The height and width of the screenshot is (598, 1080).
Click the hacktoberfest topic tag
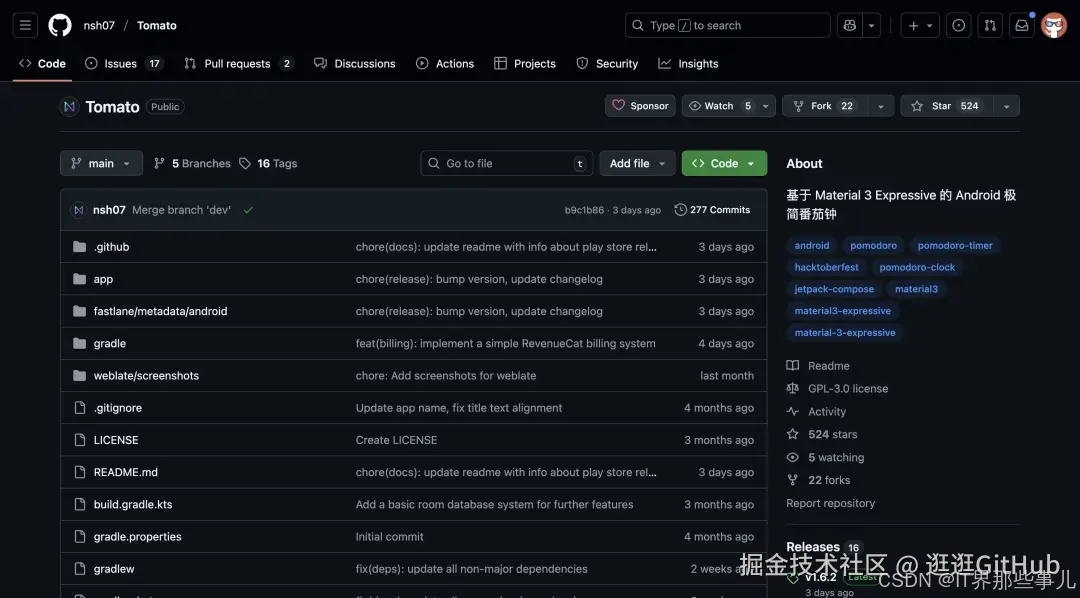pos(827,267)
